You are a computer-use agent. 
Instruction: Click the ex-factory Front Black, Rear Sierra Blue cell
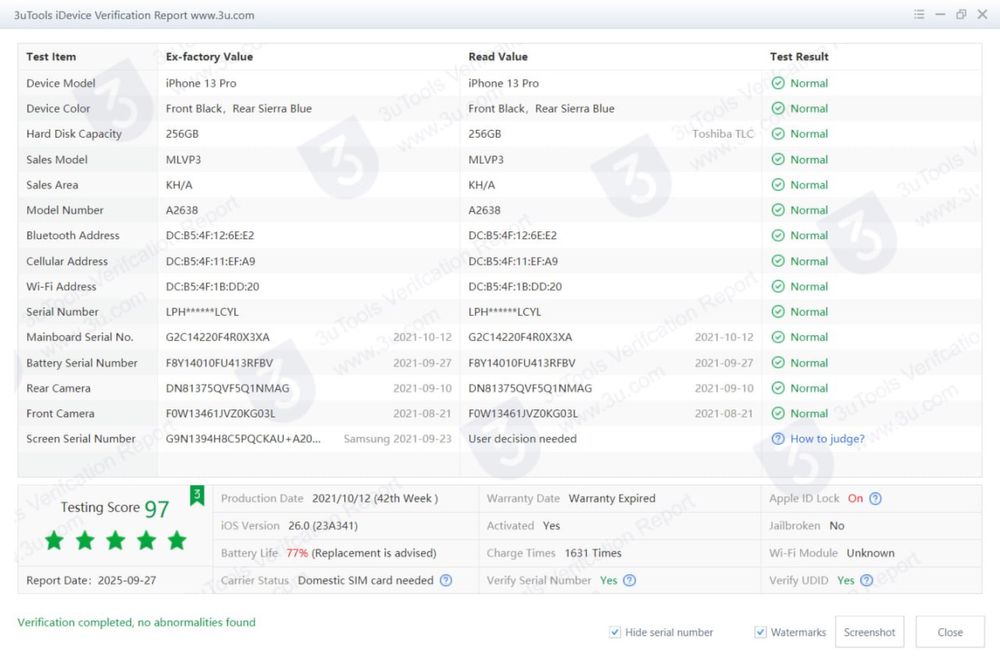(x=239, y=108)
